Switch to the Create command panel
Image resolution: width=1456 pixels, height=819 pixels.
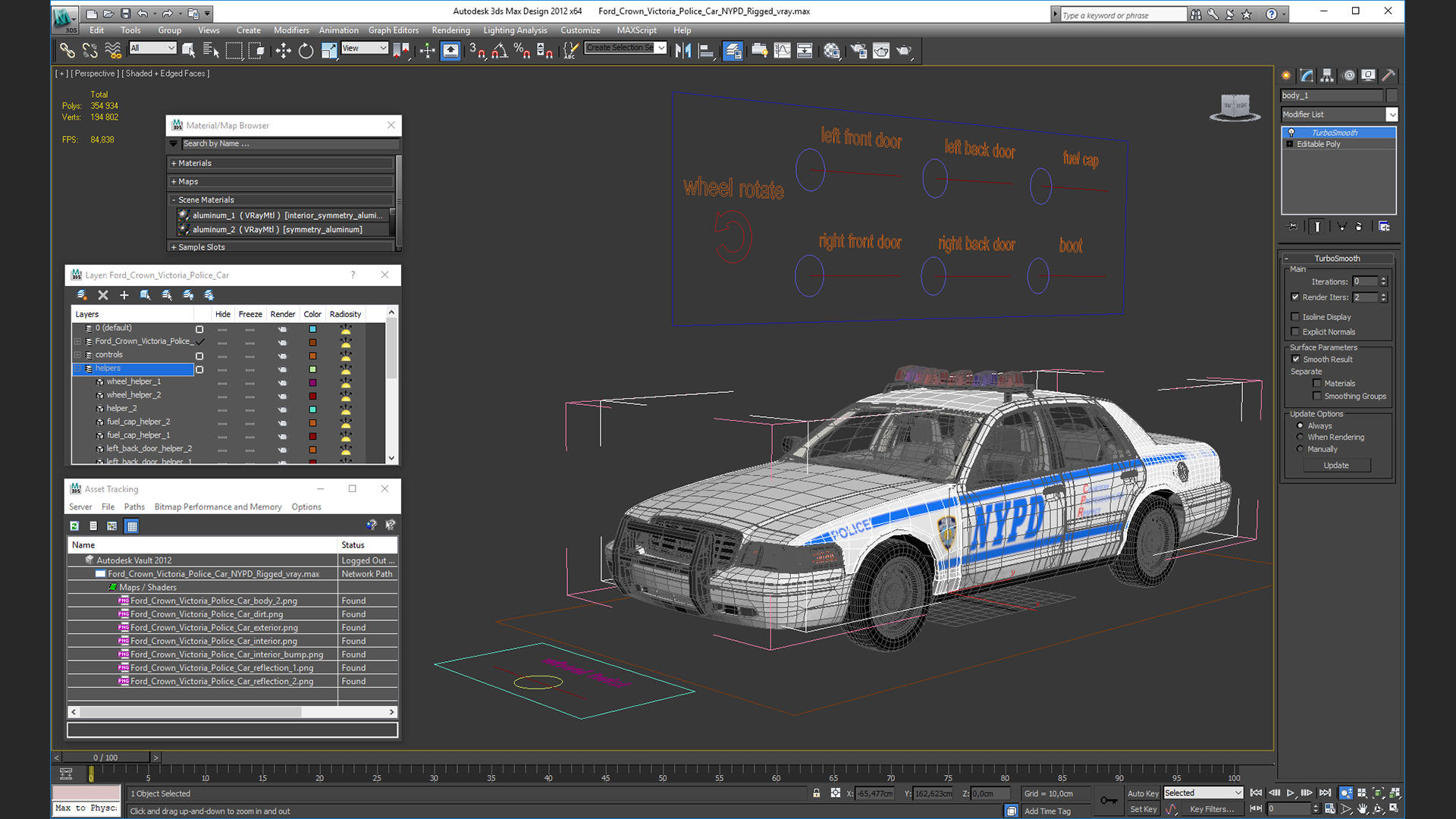pyautogui.click(x=1286, y=75)
